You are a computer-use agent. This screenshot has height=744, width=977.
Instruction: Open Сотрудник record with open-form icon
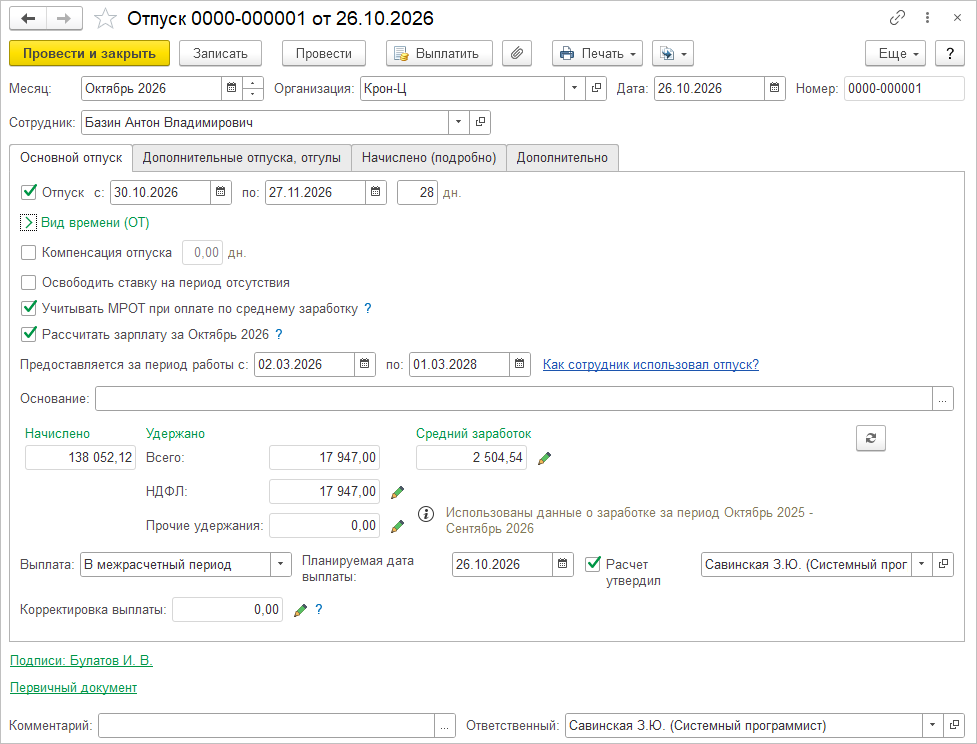pyautogui.click(x=480, y=123)
